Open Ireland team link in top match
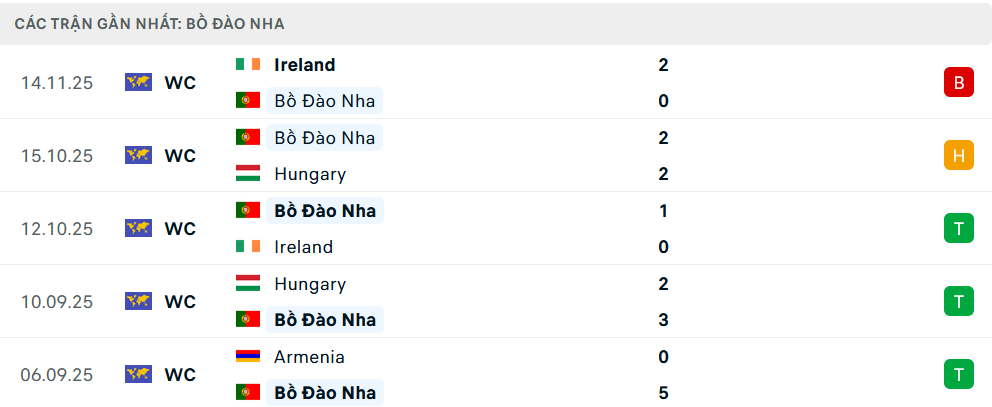The image size is (992, 407). [x=305, y=65]
